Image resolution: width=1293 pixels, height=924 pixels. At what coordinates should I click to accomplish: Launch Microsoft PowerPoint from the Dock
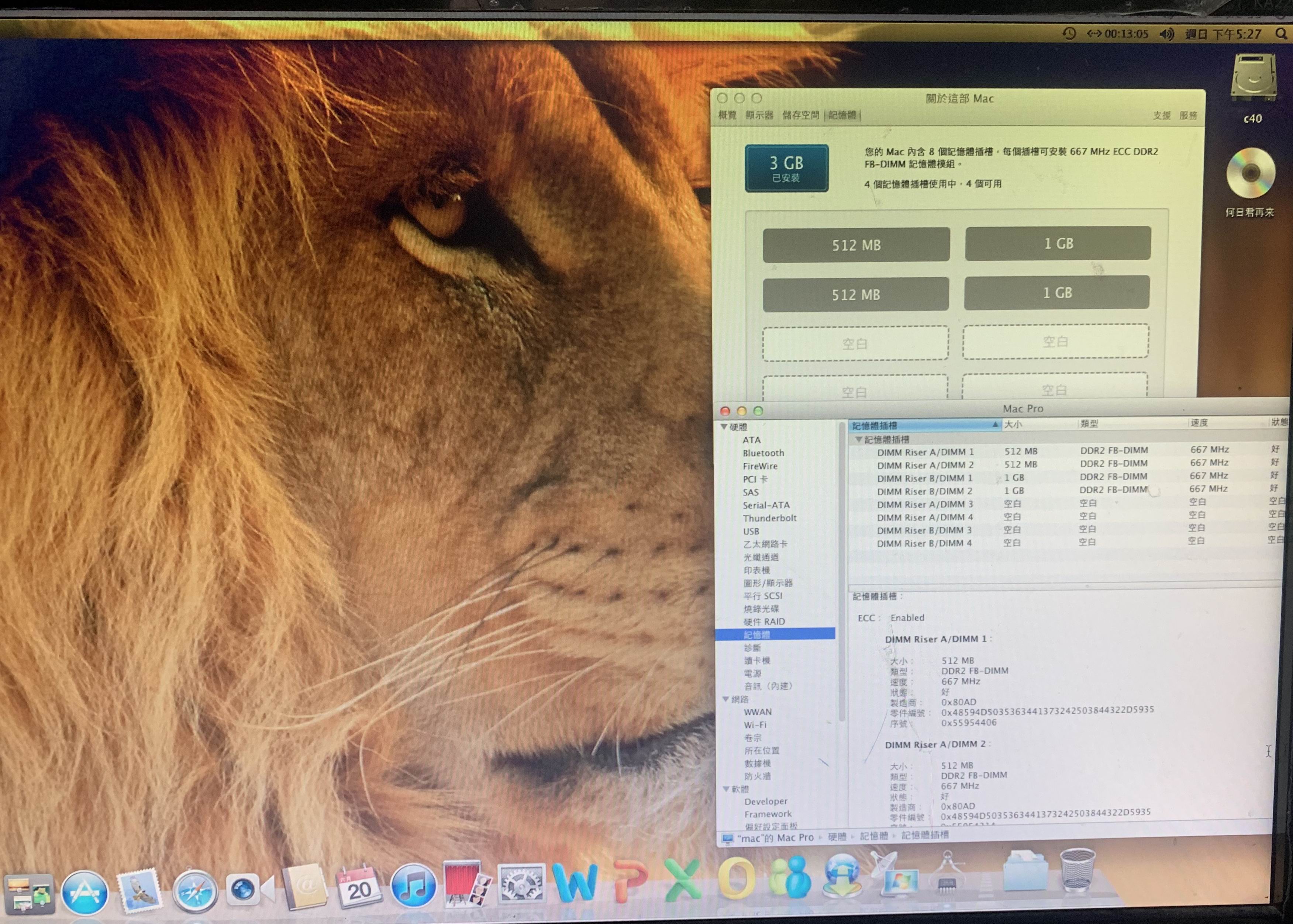[x=631, y=881]
